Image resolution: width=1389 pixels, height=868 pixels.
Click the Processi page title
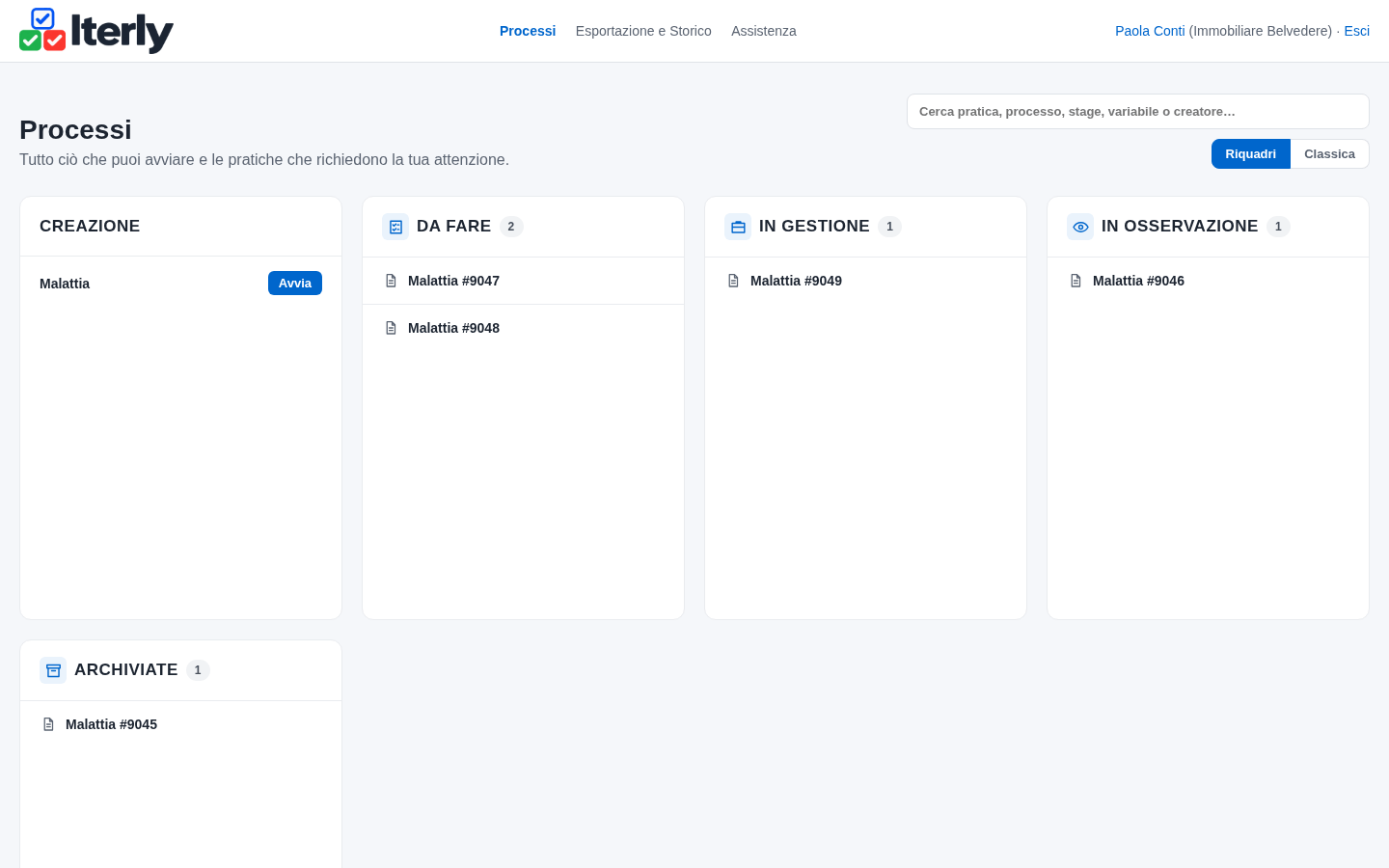75,129
